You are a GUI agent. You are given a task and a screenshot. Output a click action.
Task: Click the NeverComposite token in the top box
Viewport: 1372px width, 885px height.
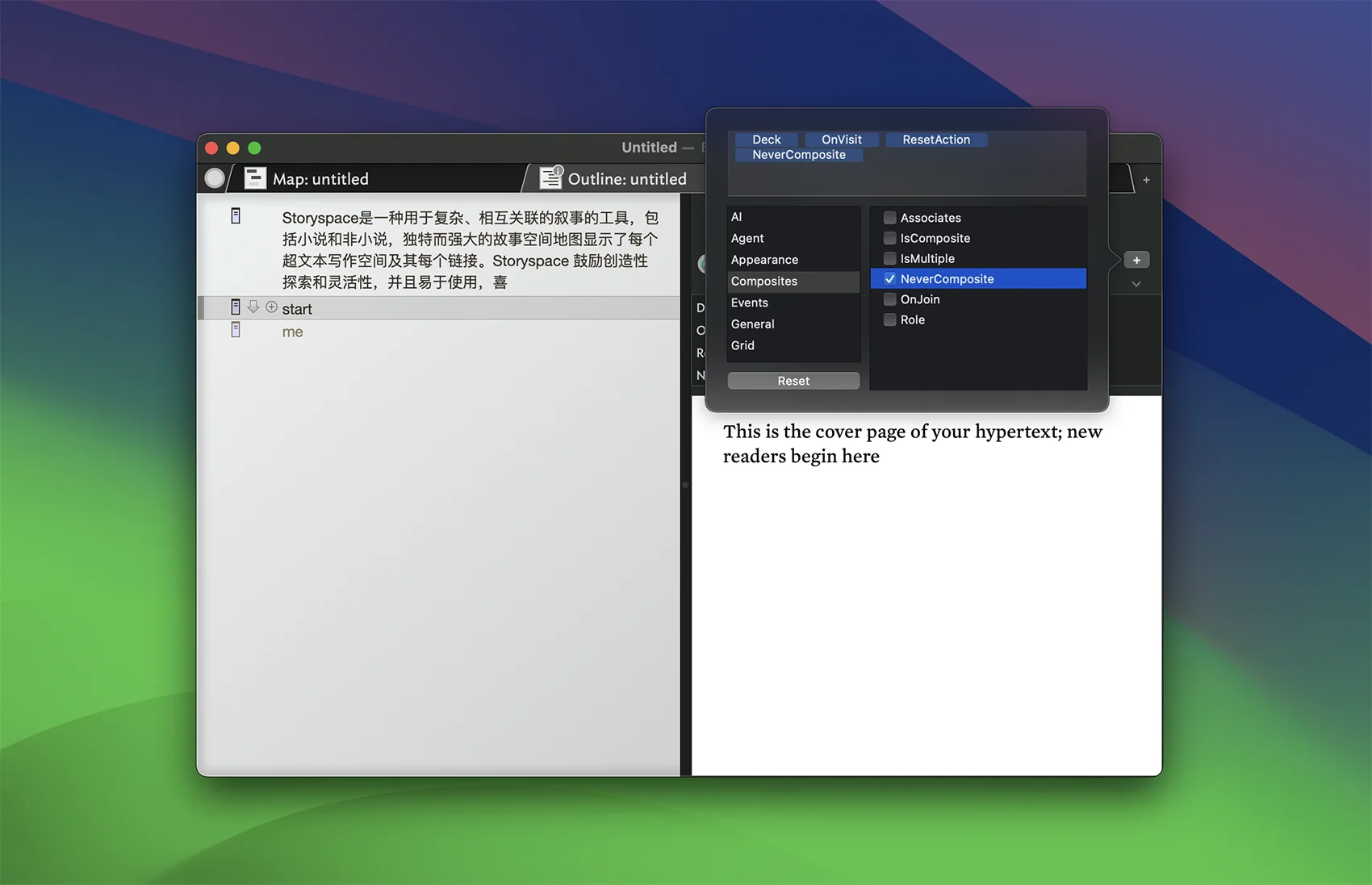pyautogui.click(x=799, y=155)
